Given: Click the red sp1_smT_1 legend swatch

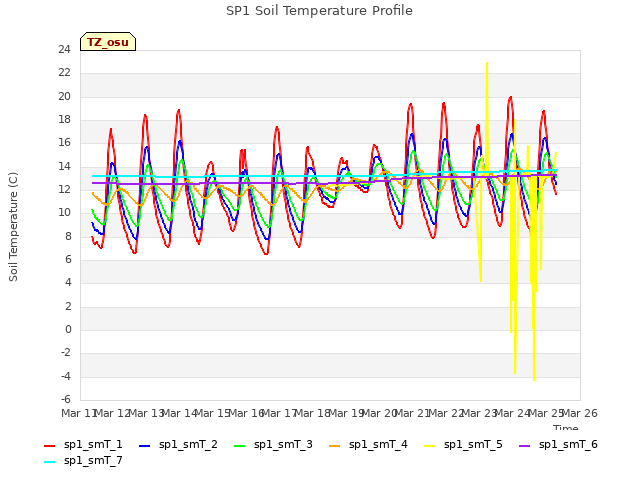Looking at the screenshot, I should [49, 446].
